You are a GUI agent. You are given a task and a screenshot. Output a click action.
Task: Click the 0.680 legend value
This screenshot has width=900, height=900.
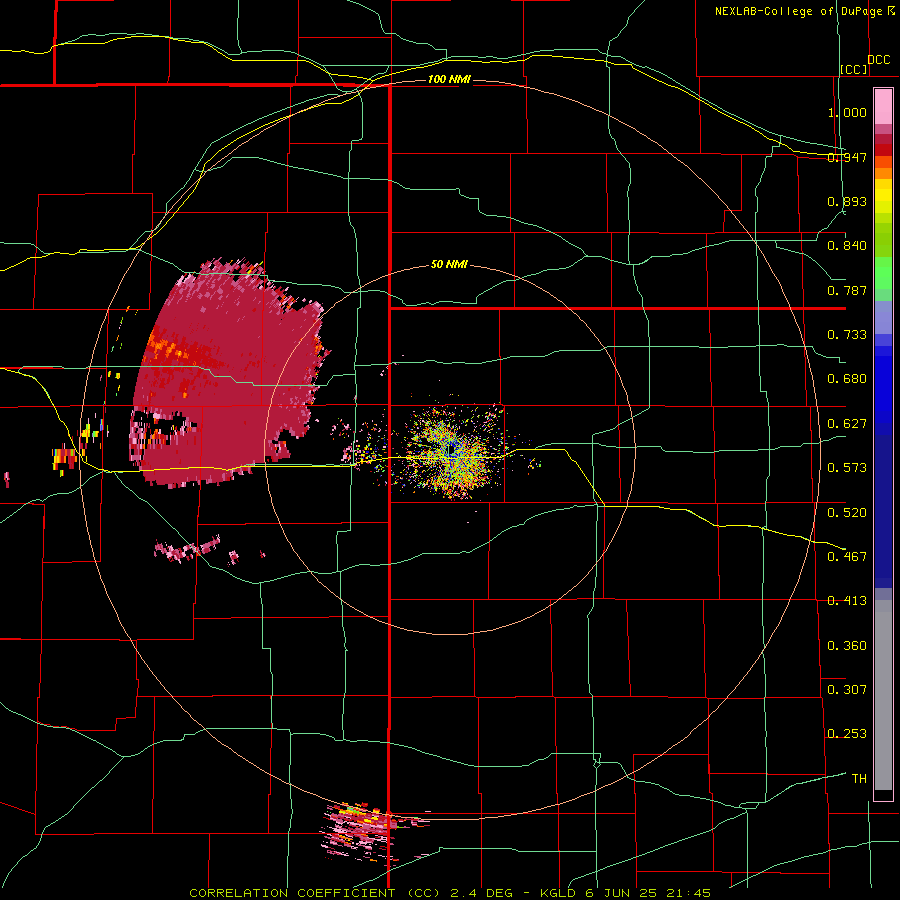[x=847, y=379]
